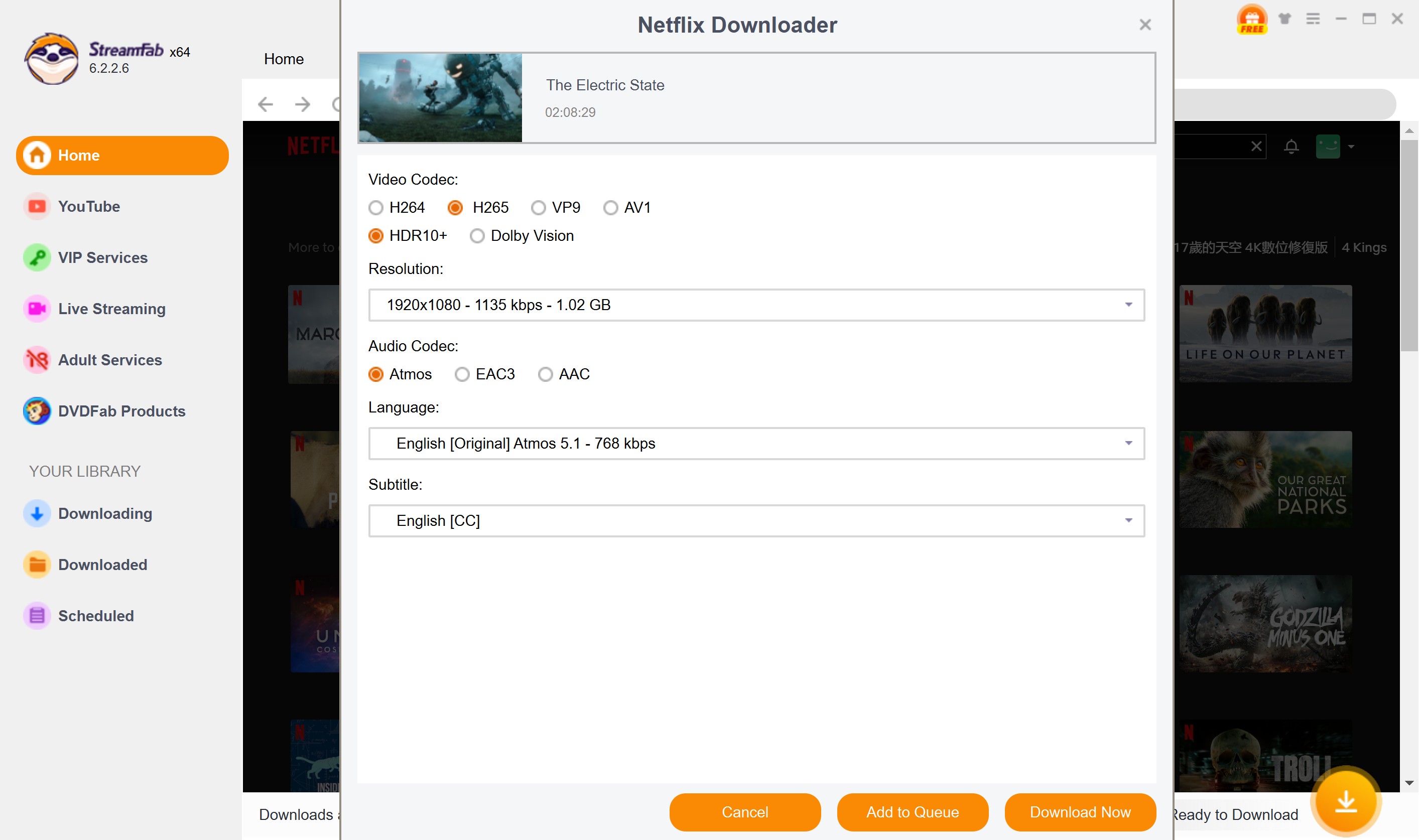View Downloading library list
The image size is (1419, 840).
click(105, 513)
